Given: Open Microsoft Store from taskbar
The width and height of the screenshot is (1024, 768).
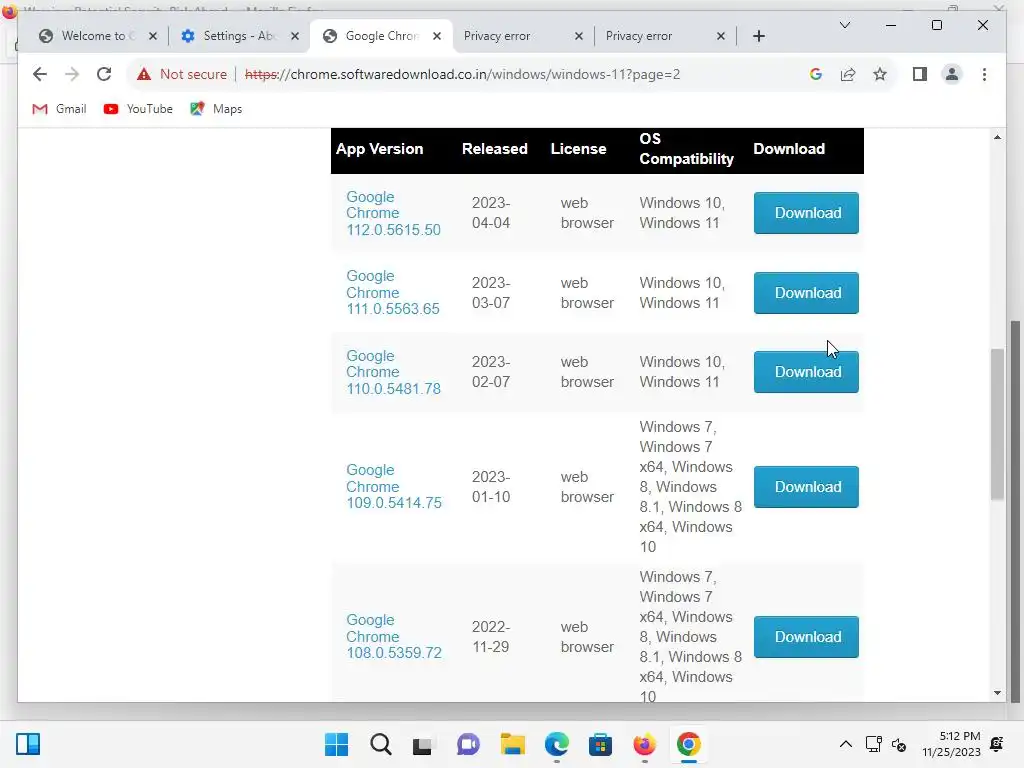Looking at the screenshot, I should (x=600, y=744).
